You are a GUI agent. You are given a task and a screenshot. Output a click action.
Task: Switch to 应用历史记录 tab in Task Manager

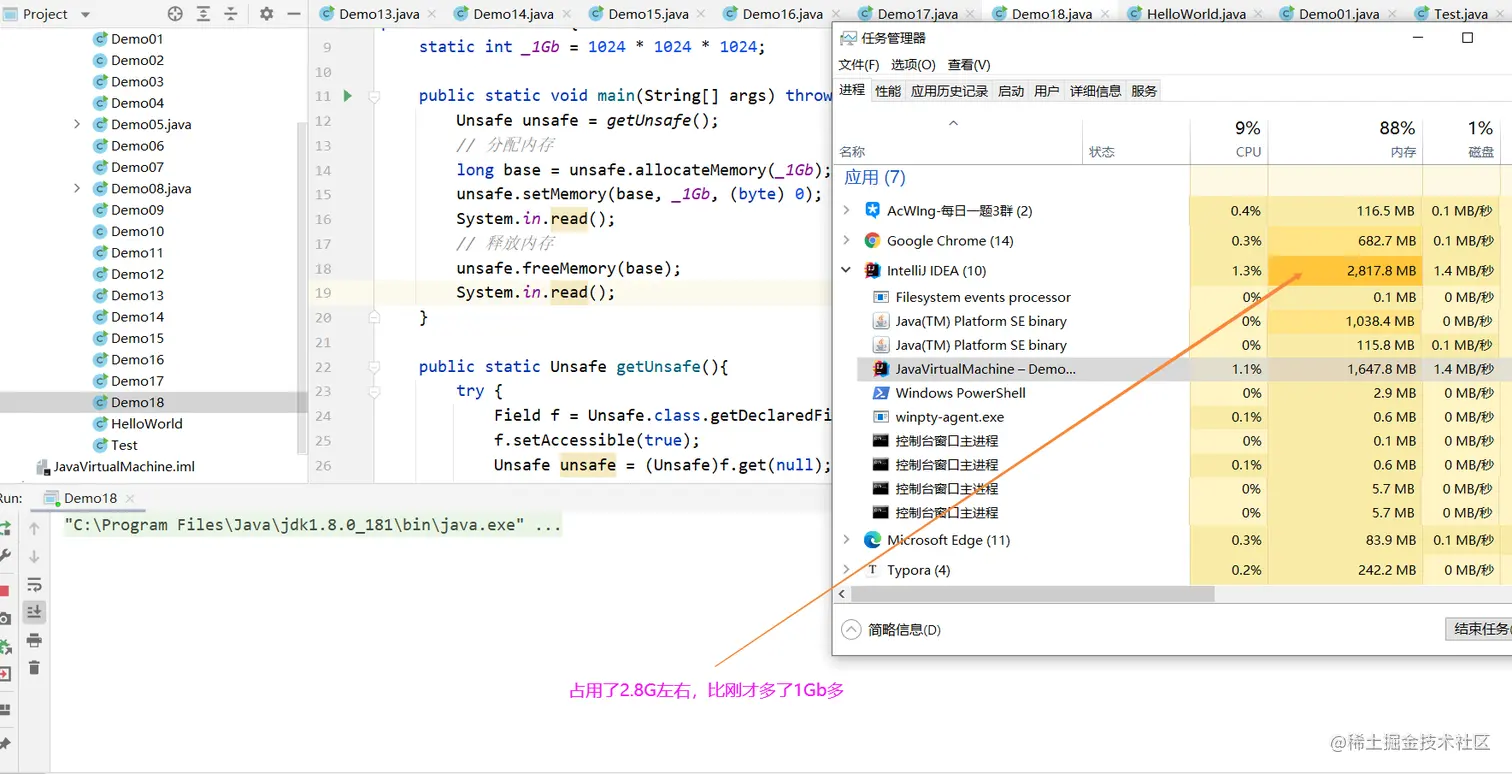(x=949, y=91)
